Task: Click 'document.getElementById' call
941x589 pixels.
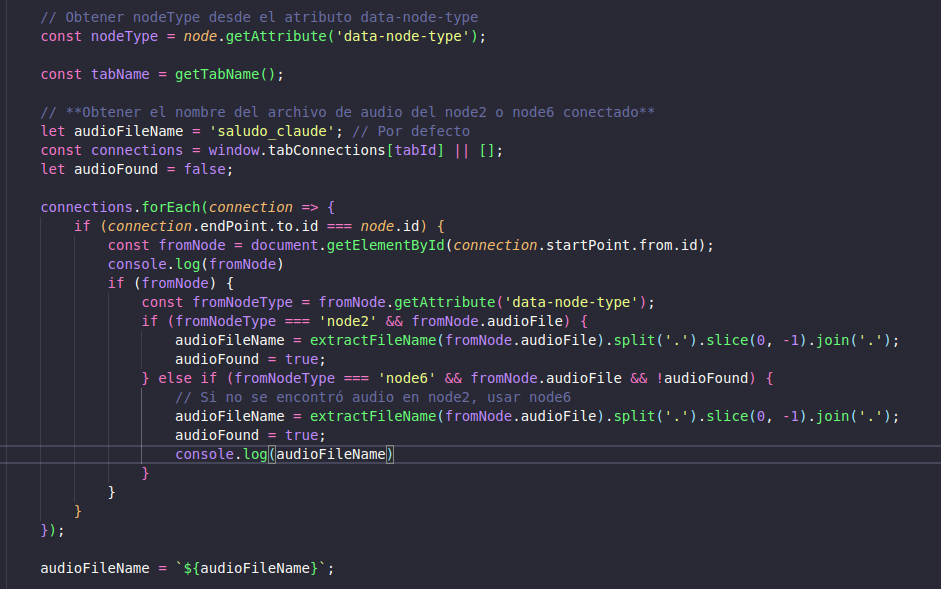Action: click(347, 246)
